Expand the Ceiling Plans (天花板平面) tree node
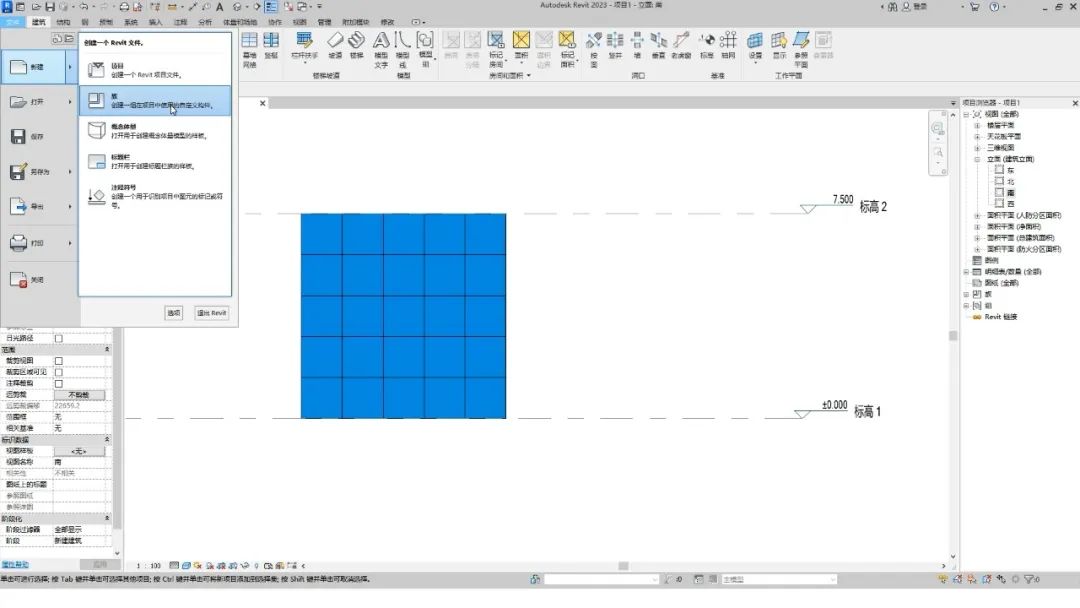This screenshot has height=608, width=1080. point(977,136)
